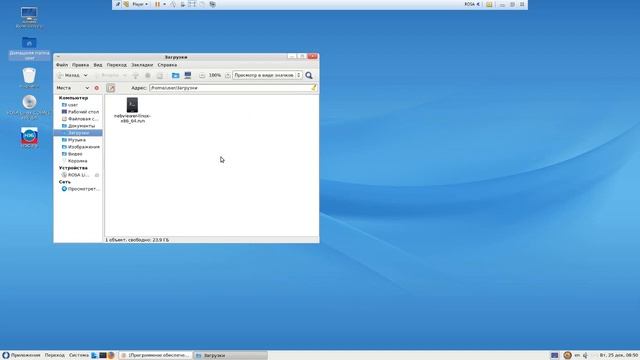
Task: Click the 100% zoom level label
Action: click(x=215, y=76)
